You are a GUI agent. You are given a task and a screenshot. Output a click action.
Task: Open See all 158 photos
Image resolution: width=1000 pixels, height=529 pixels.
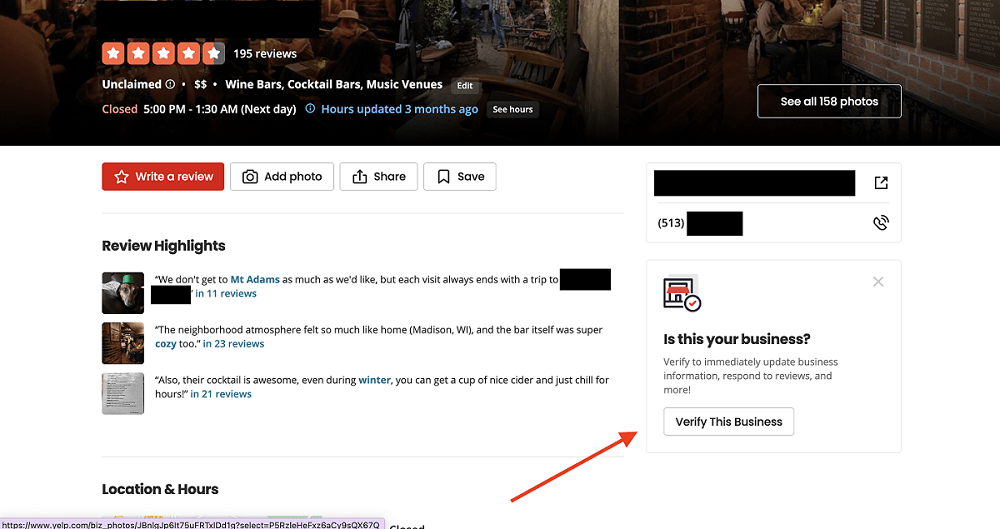[829, 101]
